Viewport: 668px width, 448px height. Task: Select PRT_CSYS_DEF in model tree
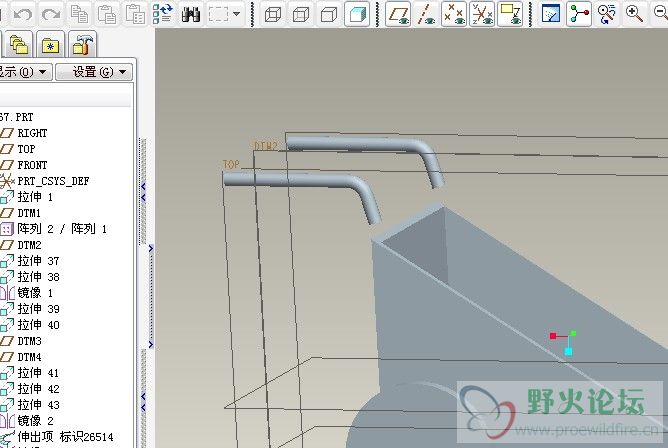(x=53, y=181)
